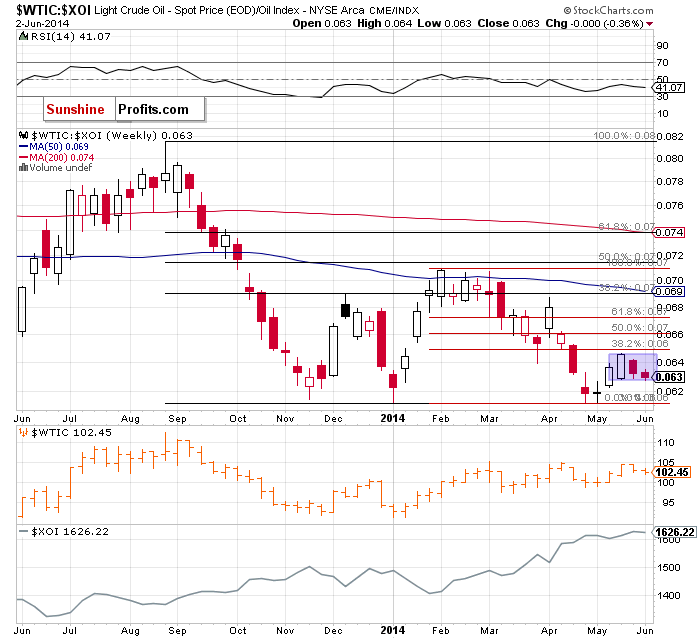This screenshot has width=700, height=639.
Task: Click Nov on the price chart time axis
Action: (285, 419)
